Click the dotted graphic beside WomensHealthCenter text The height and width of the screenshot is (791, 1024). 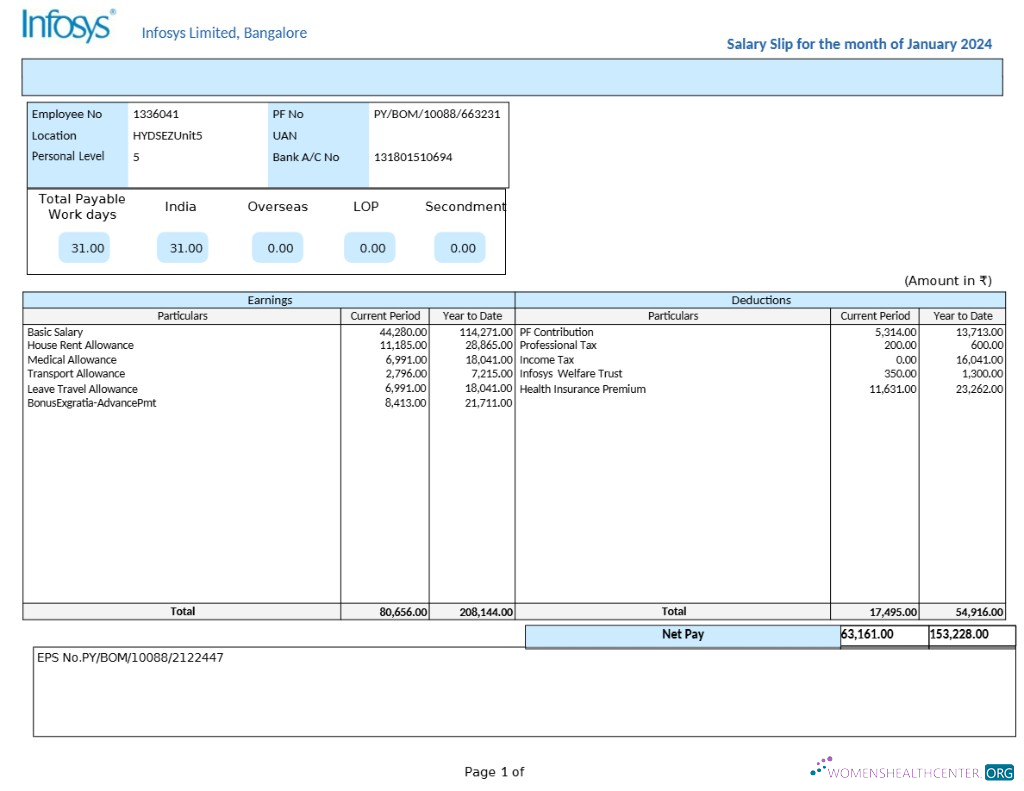click(823, 766)
